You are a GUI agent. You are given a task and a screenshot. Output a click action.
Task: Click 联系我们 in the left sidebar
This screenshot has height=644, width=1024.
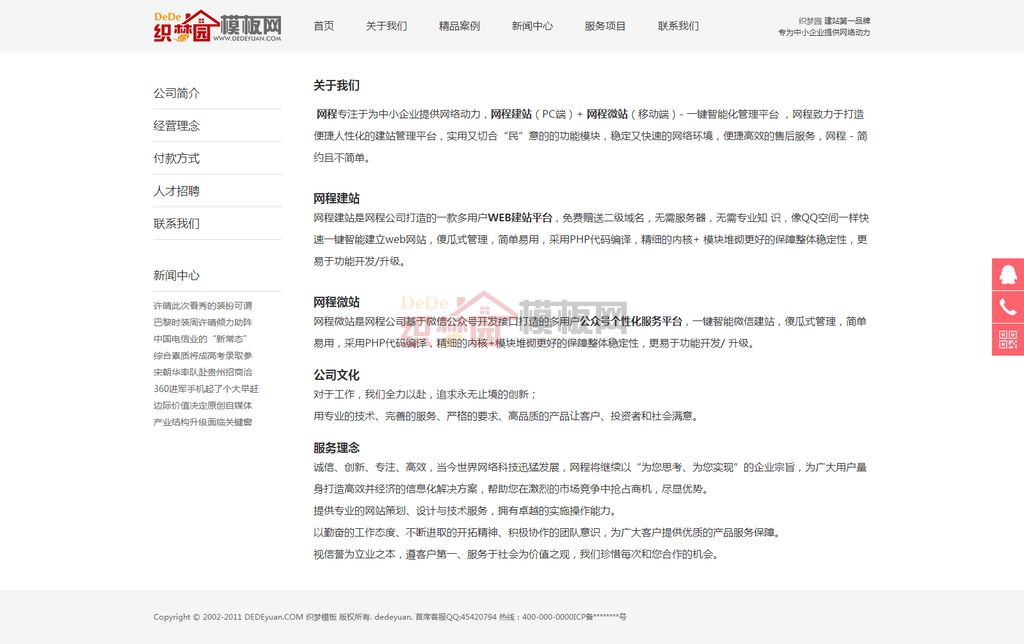click(x=176, y=224)
